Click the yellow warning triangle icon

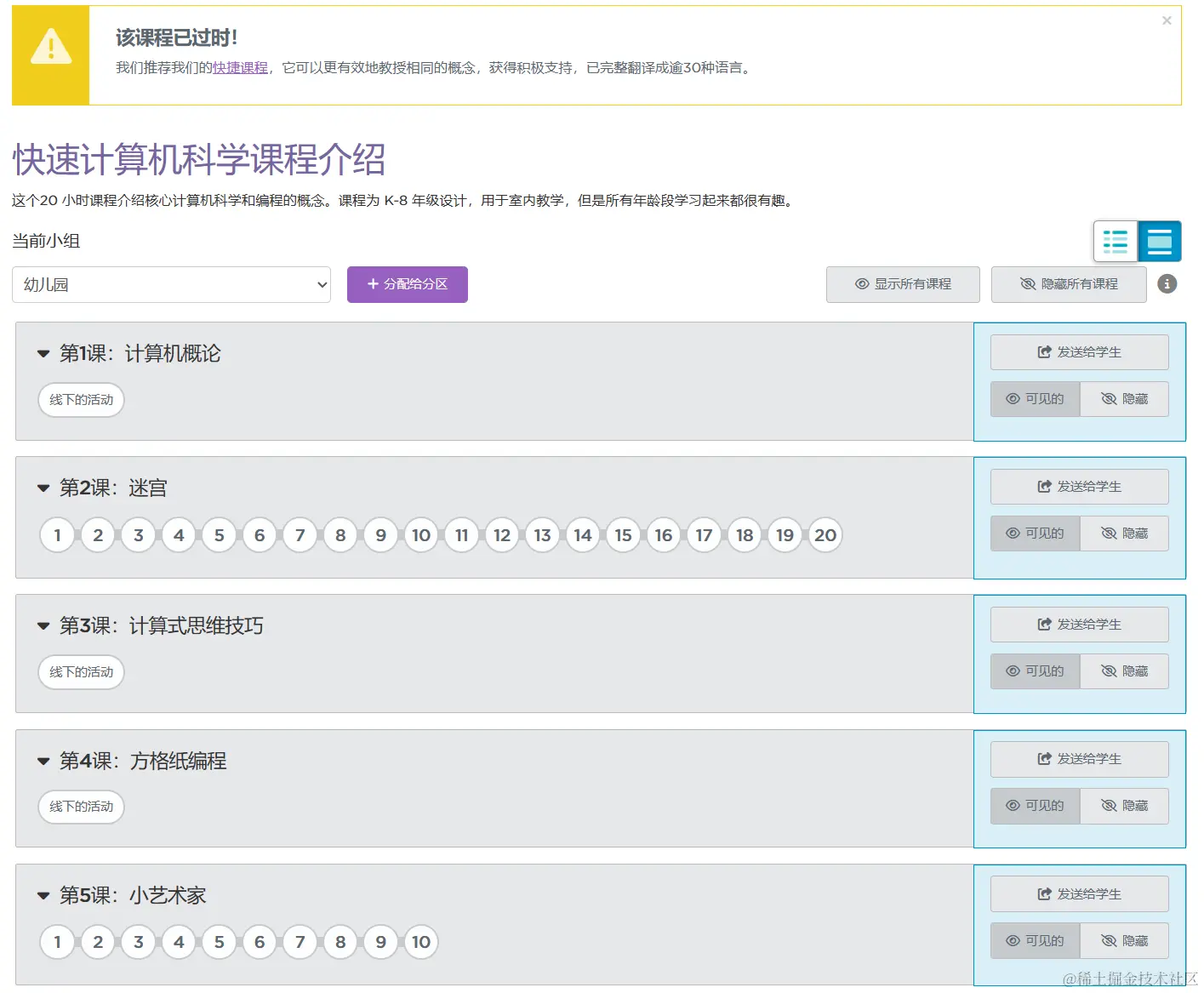pos(51,49)
